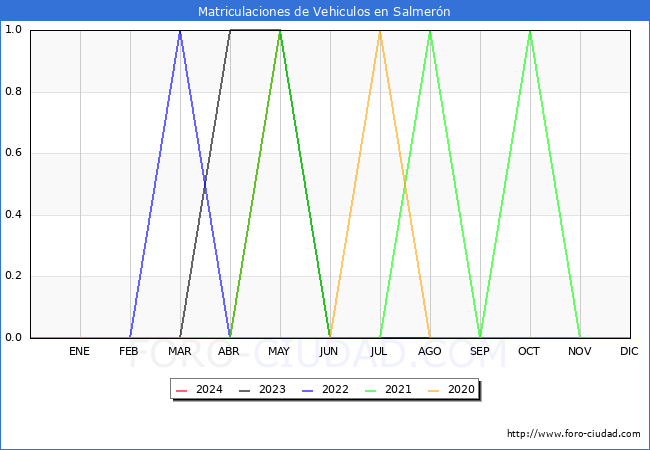Click the 2023 legend label

(272, 390)
